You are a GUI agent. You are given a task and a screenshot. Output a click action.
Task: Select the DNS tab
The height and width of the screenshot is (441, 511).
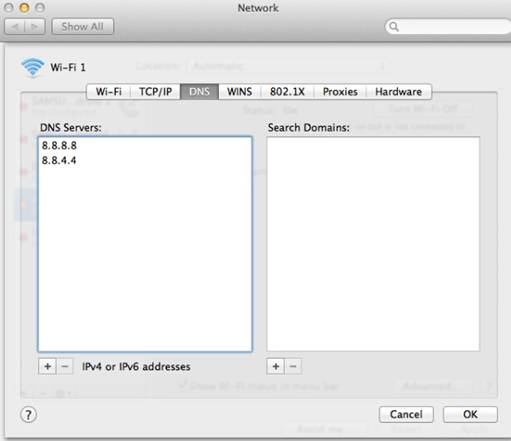[199, 92]
